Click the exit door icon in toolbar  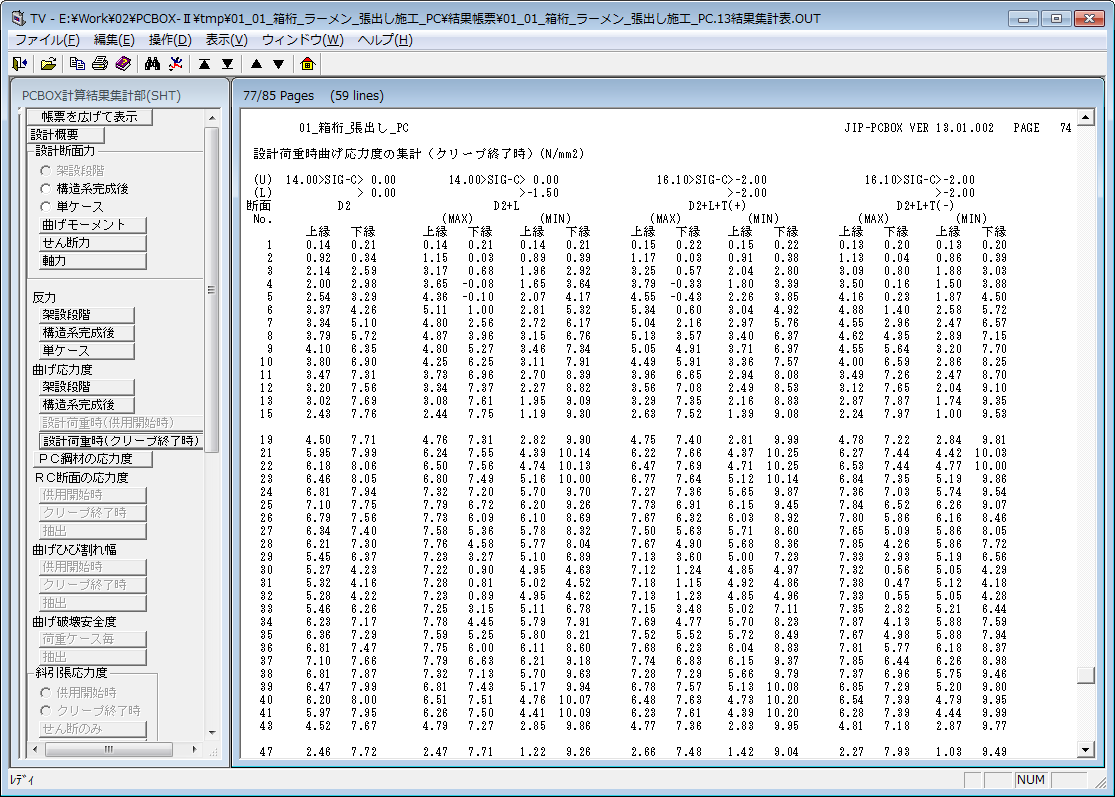(19, 64)
